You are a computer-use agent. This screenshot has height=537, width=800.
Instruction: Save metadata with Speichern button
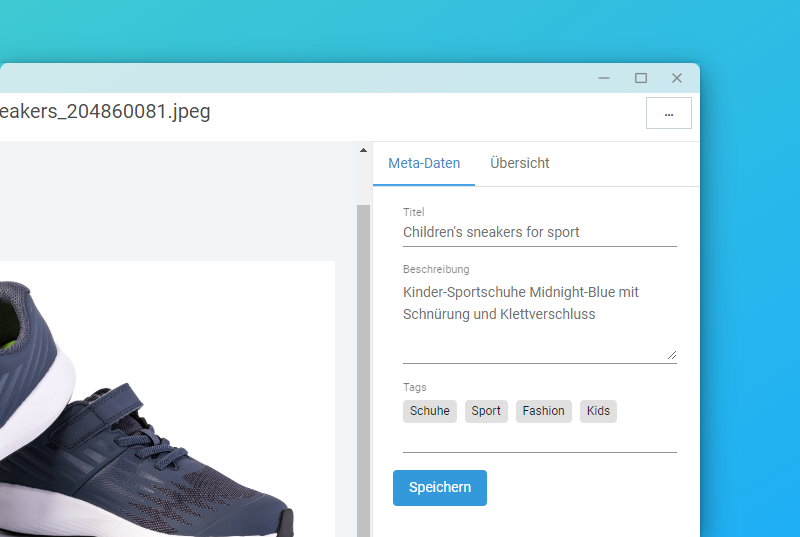coord(440,488)
